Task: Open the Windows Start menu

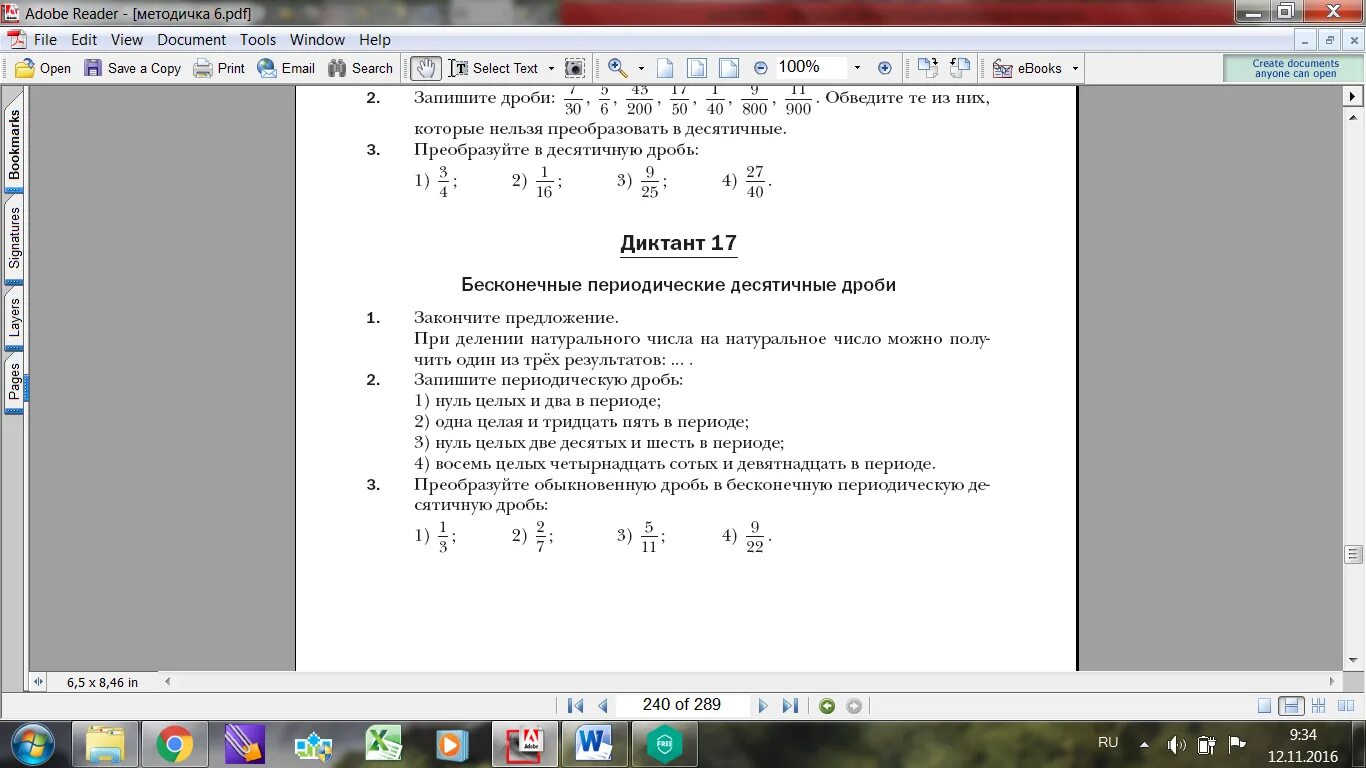Action: point(34,744)
